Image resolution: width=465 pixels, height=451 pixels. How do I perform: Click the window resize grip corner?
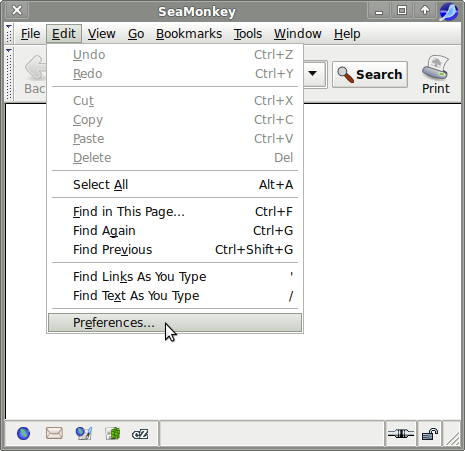pos(453,438)
